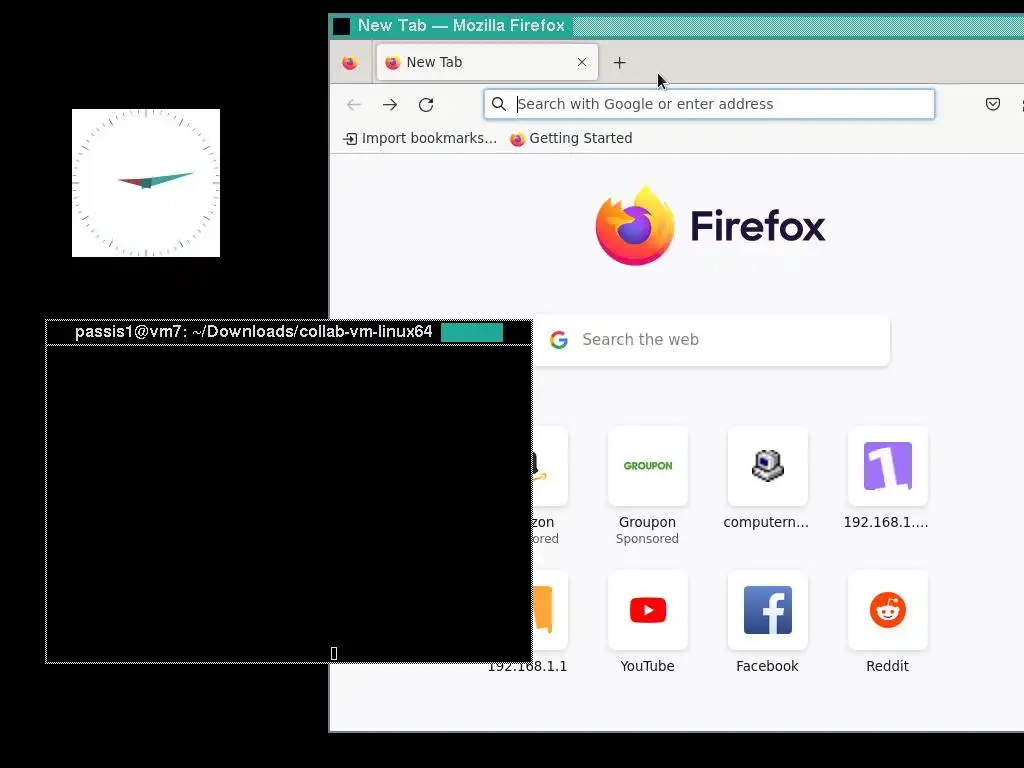Click the terminal cursor block
This screenshot has height=768, width=1024.
click(x=334, y=653)
